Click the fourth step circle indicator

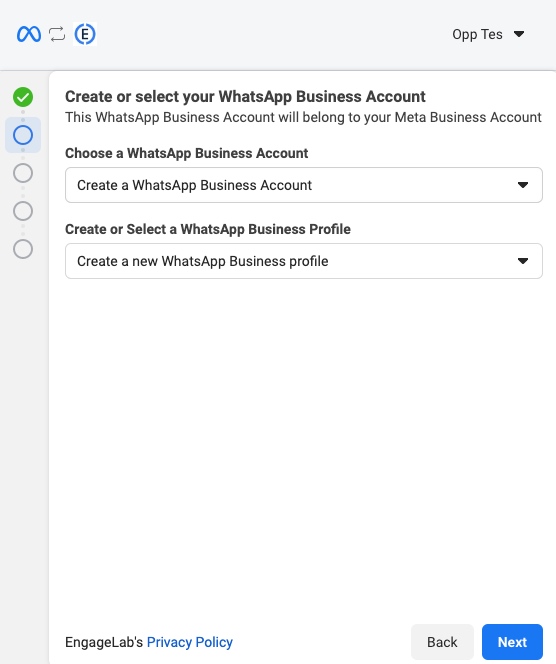[23, 211]
